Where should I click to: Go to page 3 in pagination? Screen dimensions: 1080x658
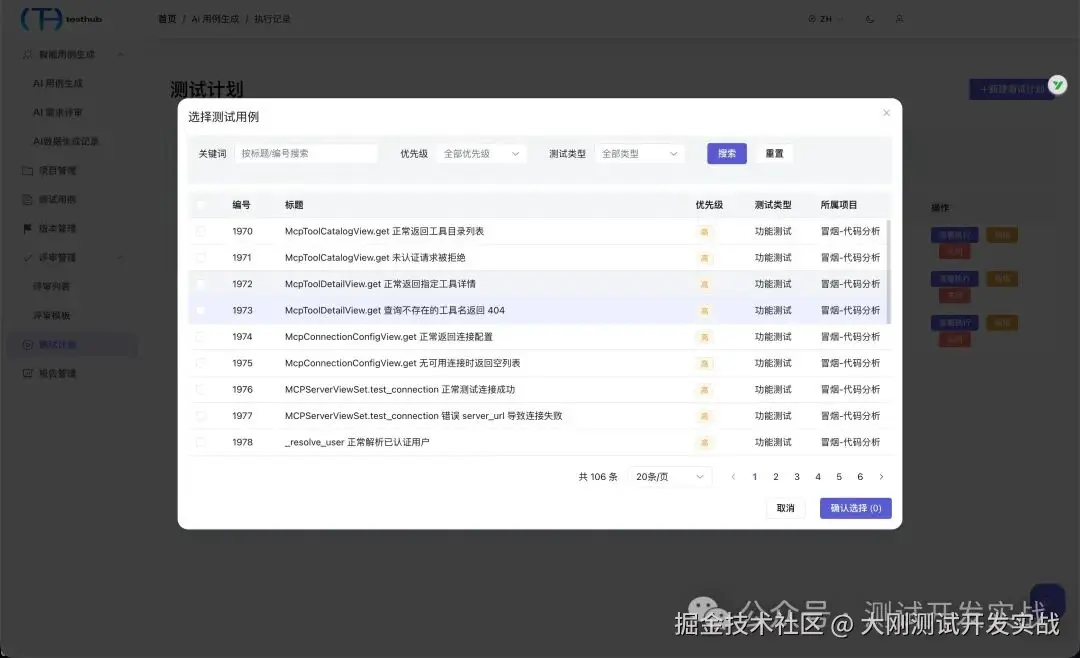point(797,477)
